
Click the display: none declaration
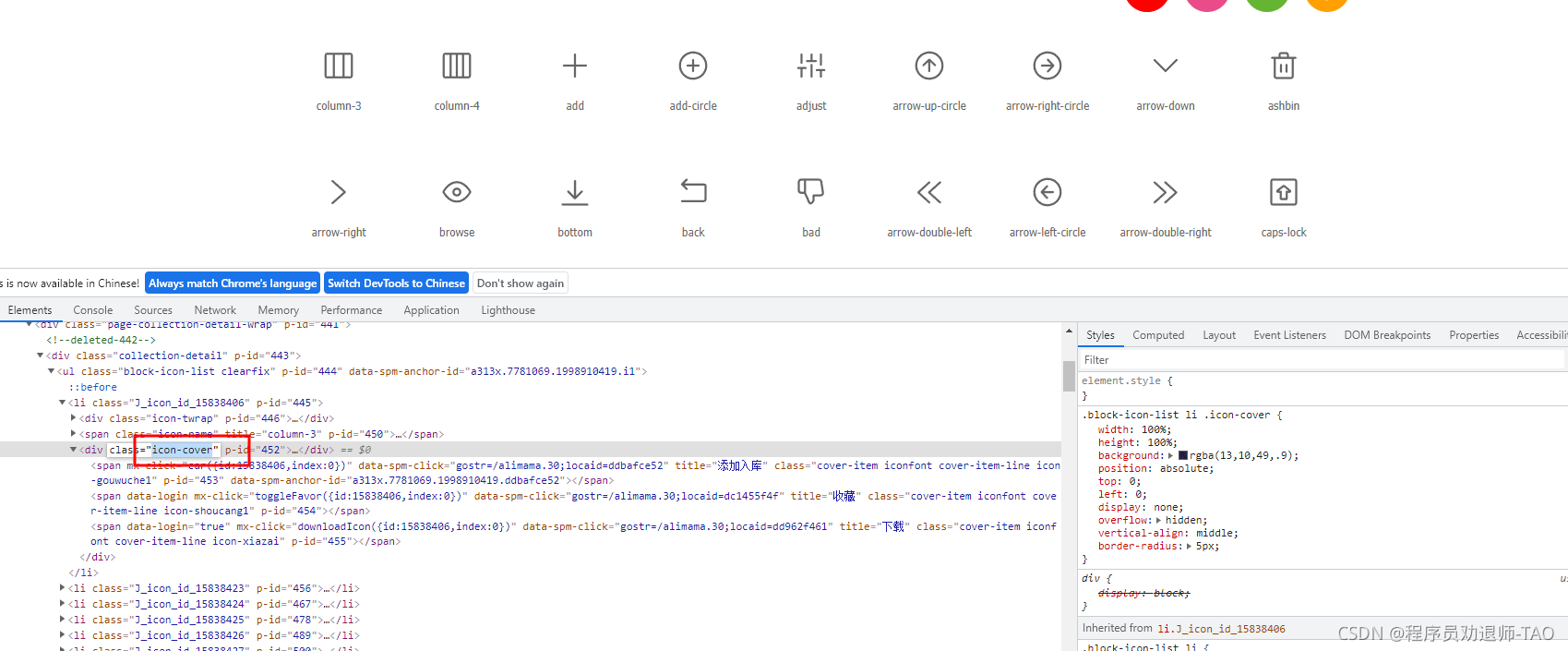[x=1140, y=507]
